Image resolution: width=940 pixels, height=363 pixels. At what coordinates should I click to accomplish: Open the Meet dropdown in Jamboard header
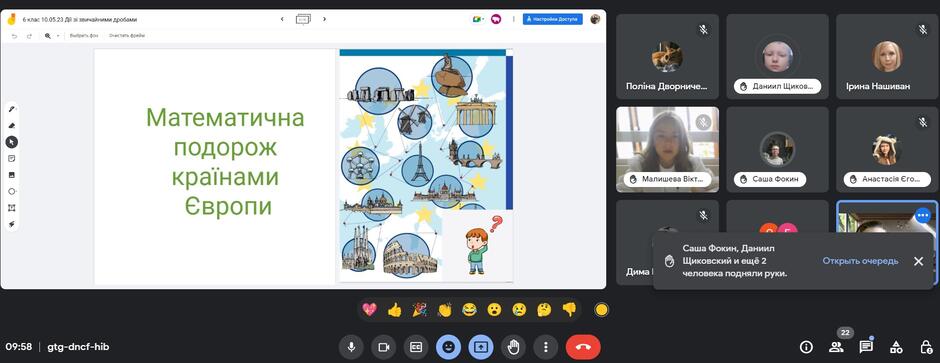click(x=477, y=19)
